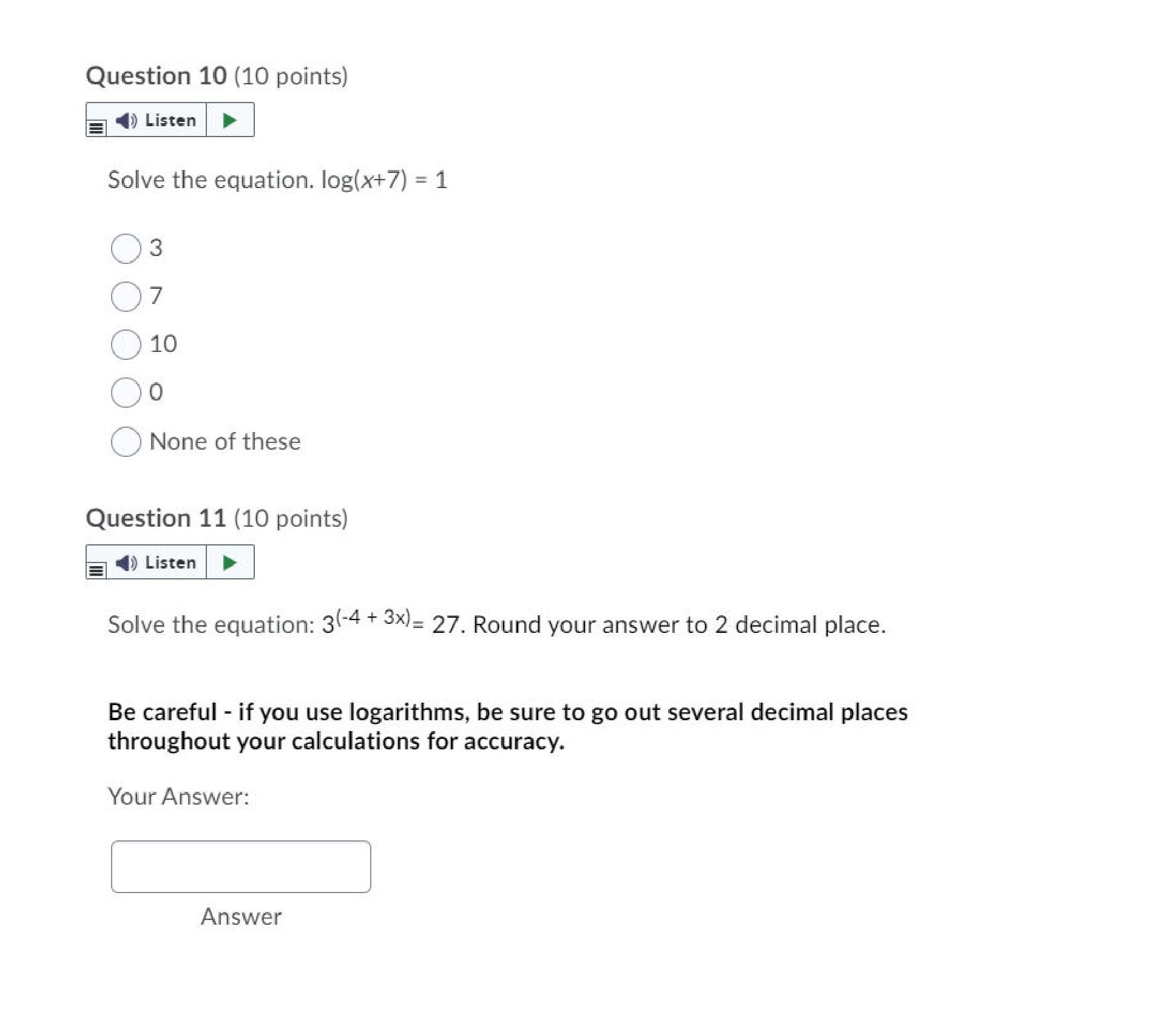Click the "None of these" option text
This screenshot has width=1176, height=1023.
[x=225, y=441]
